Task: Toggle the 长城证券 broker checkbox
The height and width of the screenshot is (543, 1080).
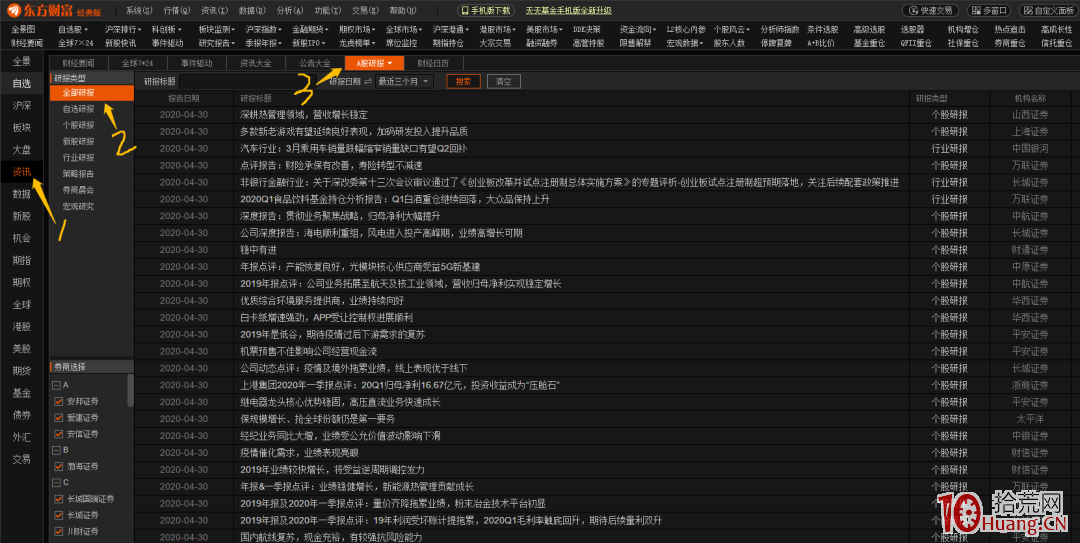Action: tap(59, 515)
